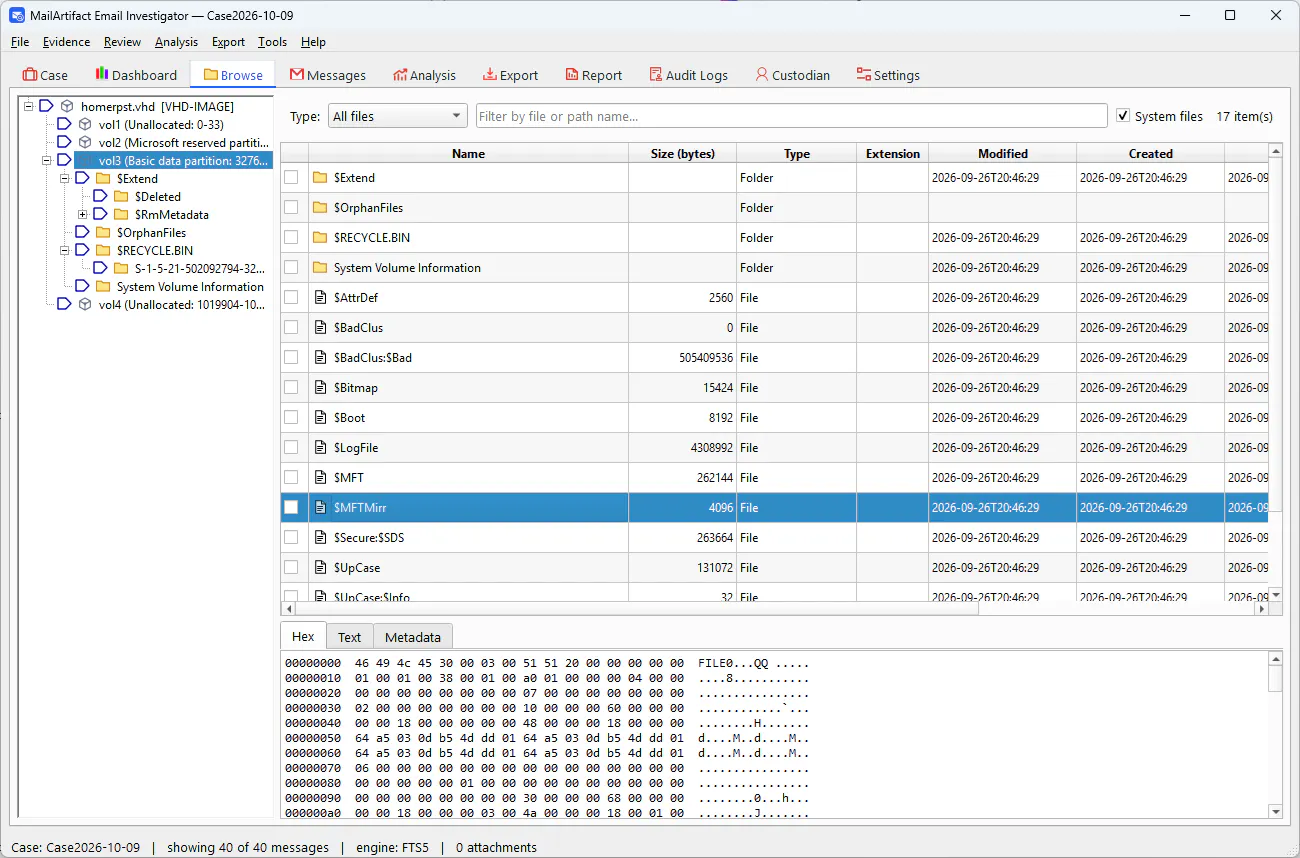Click the $RECYCLE.BIN folder icon in the file list
Image resolution: width=1300 pixels, height=858 pixels.
(x=321, y=238)
